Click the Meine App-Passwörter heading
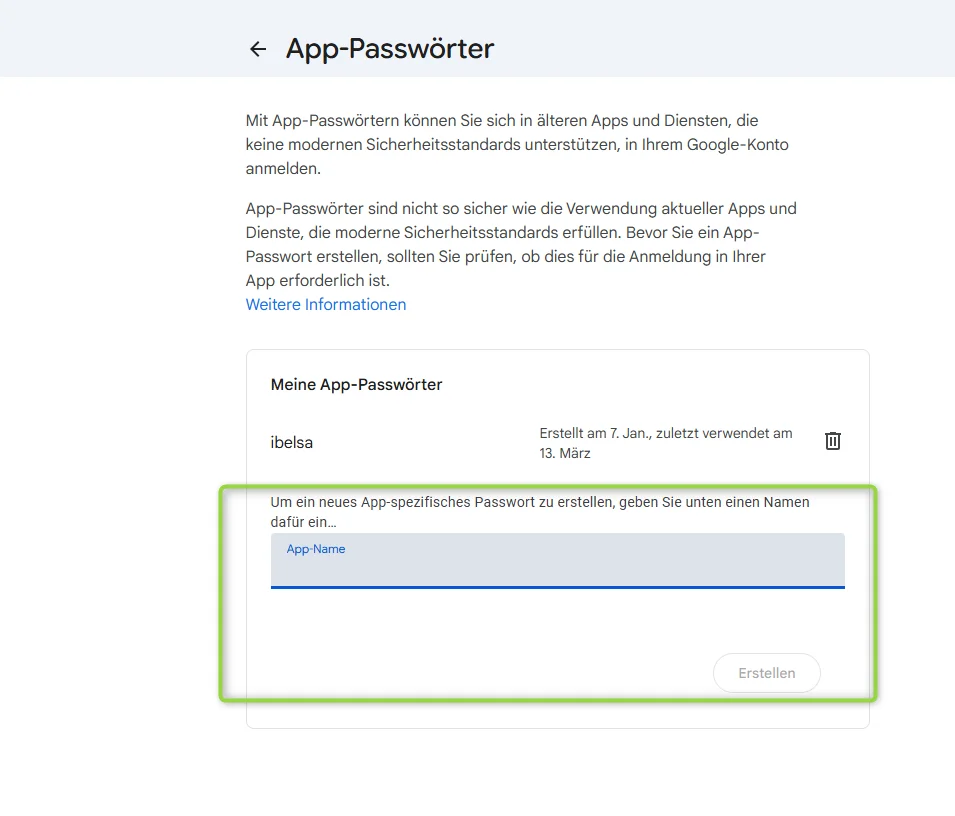 [356, 385]
